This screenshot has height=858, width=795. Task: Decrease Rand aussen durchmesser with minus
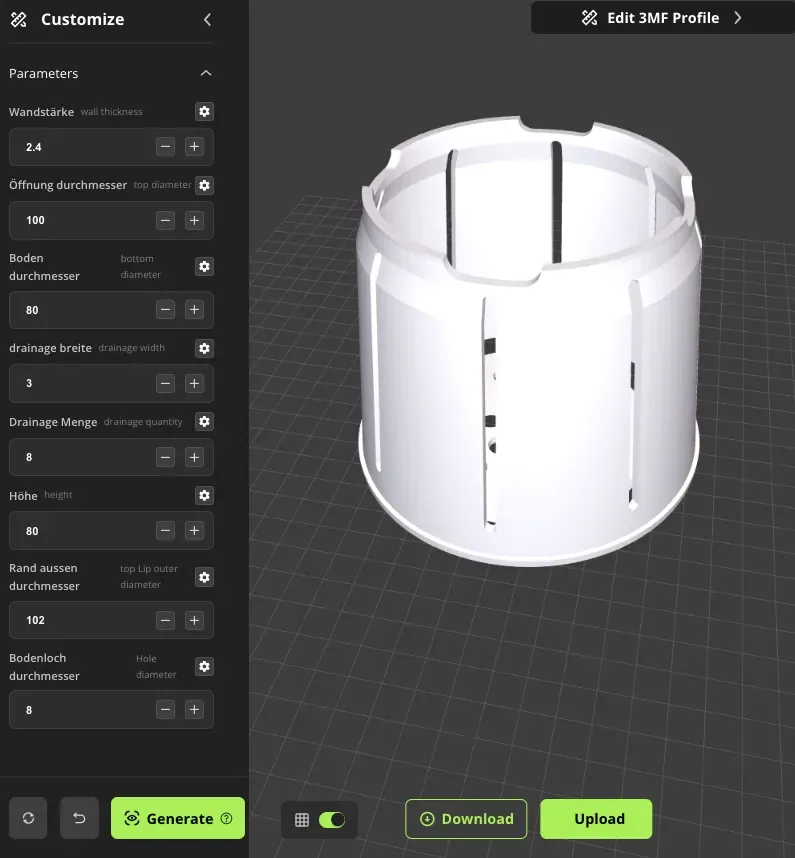(165, 620)
